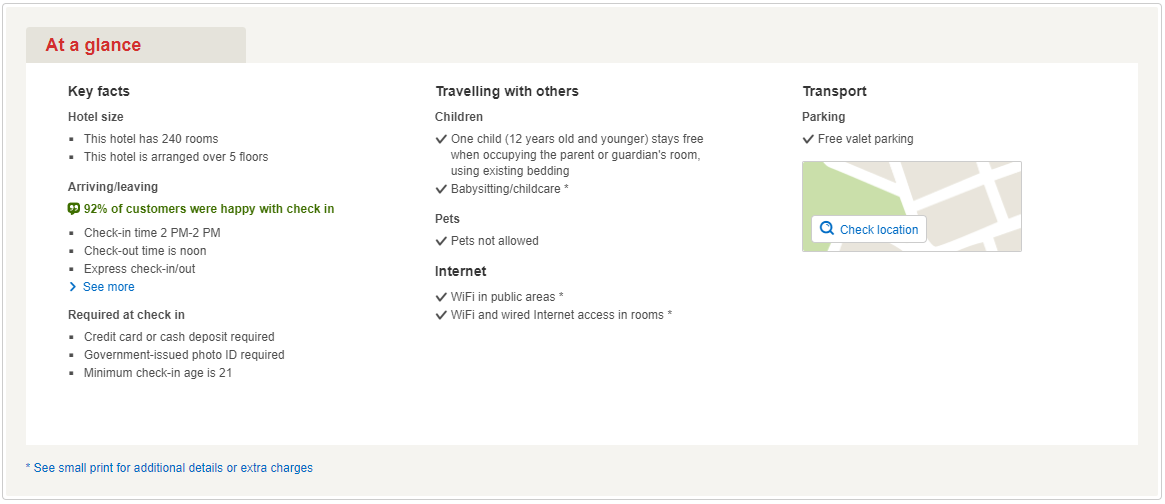Click the checkmark beside Free valet parking
Image resolution: width=1165 pixels, height=504 pixels.
tap(808, 139)
